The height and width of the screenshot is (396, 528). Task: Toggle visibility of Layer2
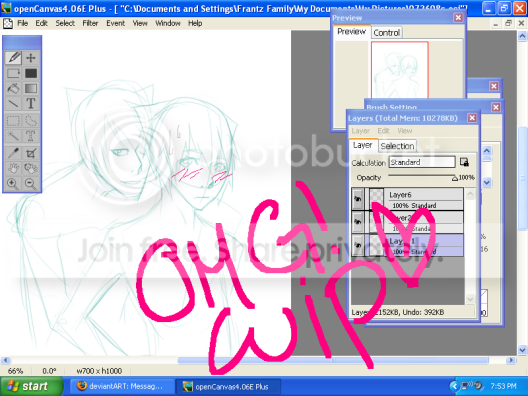click(358, 222)
